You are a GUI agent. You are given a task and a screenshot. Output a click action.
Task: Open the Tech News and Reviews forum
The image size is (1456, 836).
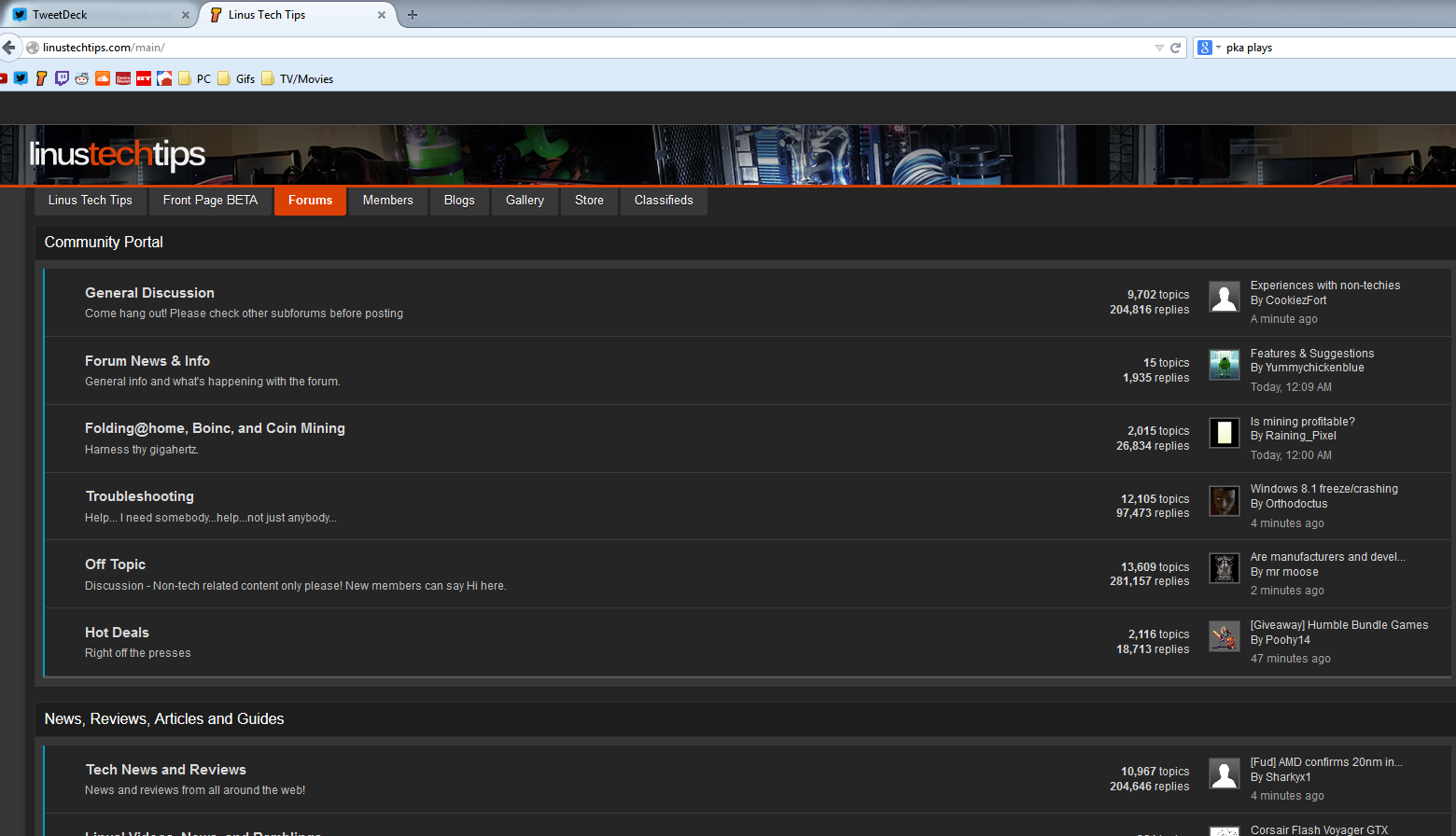(x=166, y=770)
